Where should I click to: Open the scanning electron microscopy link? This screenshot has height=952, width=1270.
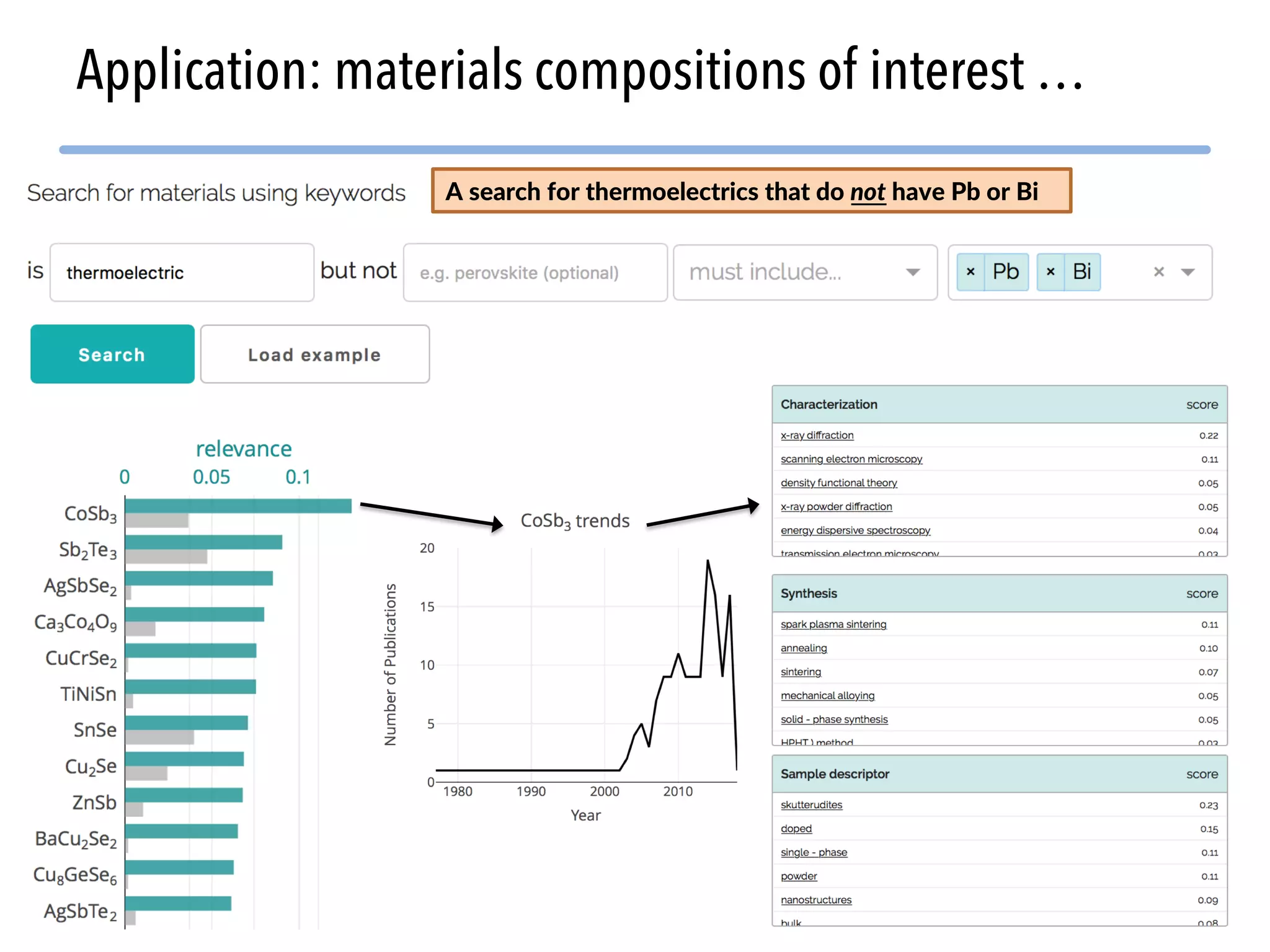(851, 459)
